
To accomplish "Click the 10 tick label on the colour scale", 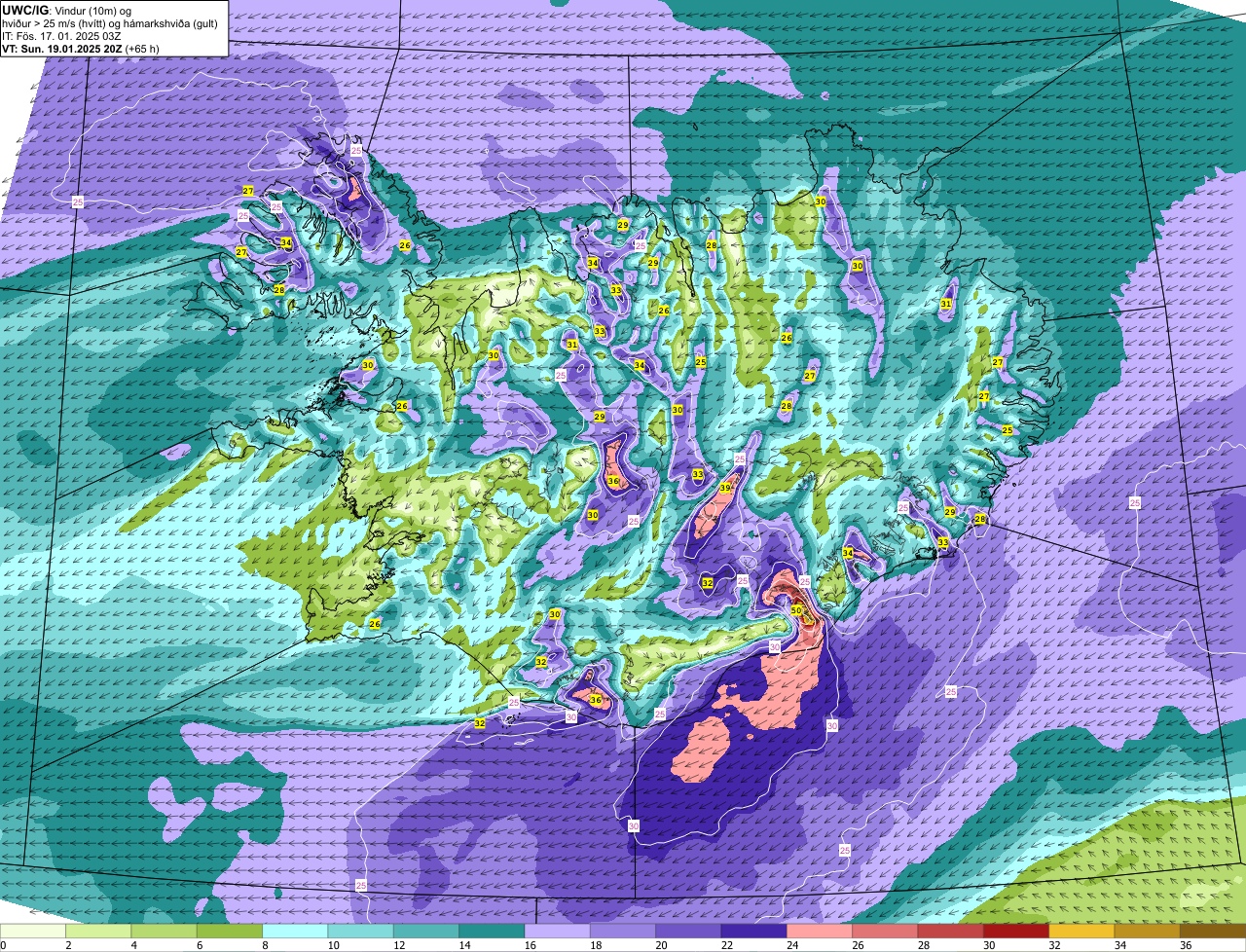I will pyautogui.click(x=333, y=945).
